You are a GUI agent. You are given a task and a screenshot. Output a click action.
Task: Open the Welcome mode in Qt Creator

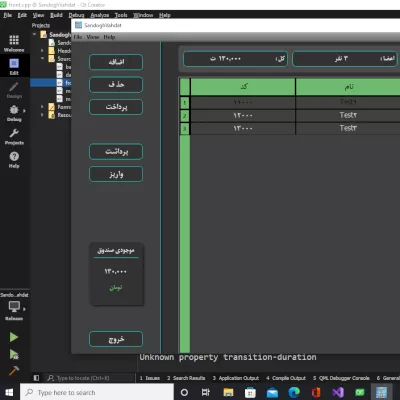[x=14, y=43]
